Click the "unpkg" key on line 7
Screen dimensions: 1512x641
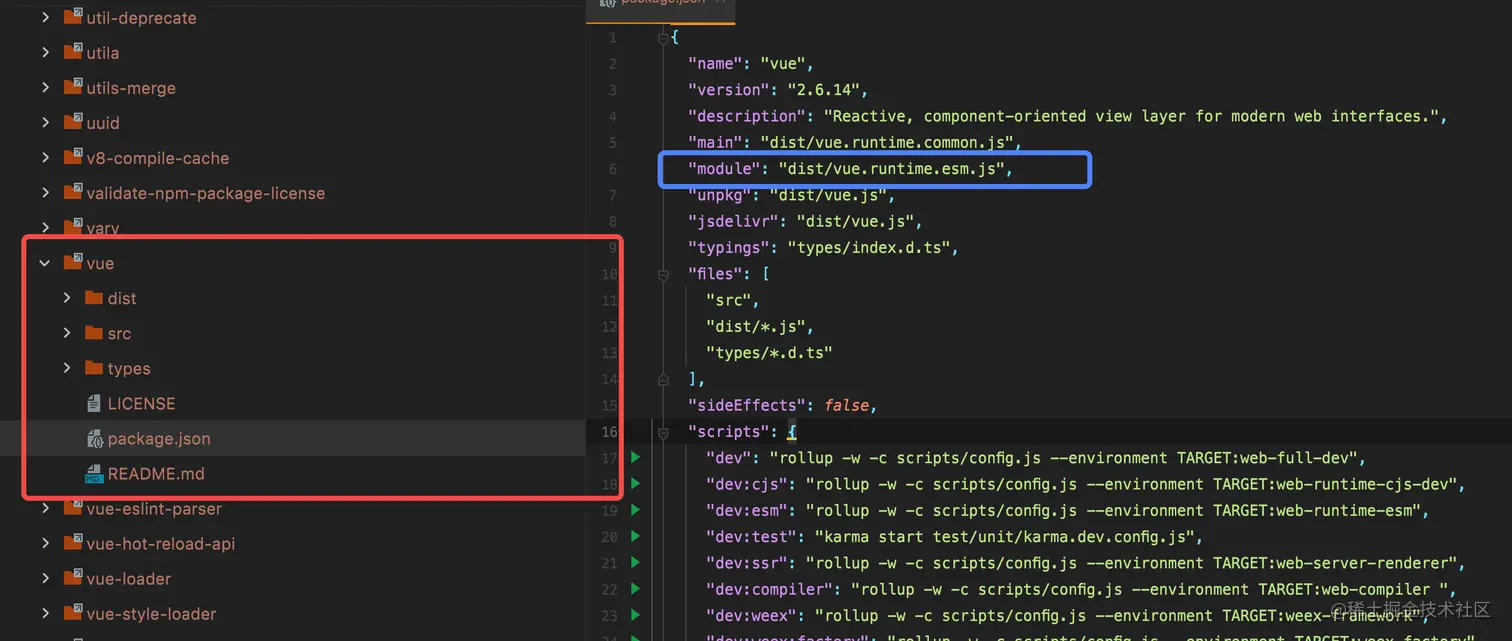(718, 195)
